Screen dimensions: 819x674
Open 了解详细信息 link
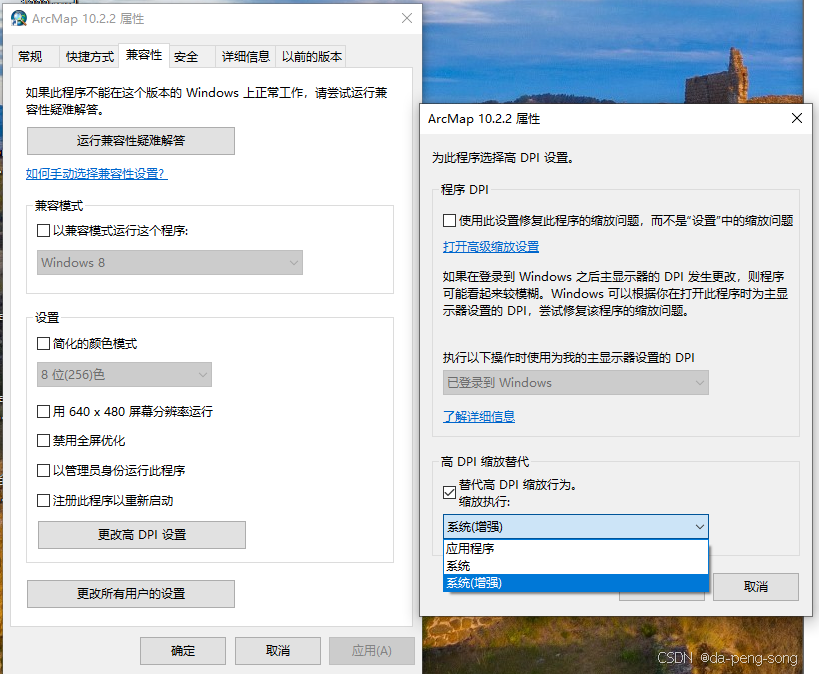pyautogui.click(x=479, y=416)
